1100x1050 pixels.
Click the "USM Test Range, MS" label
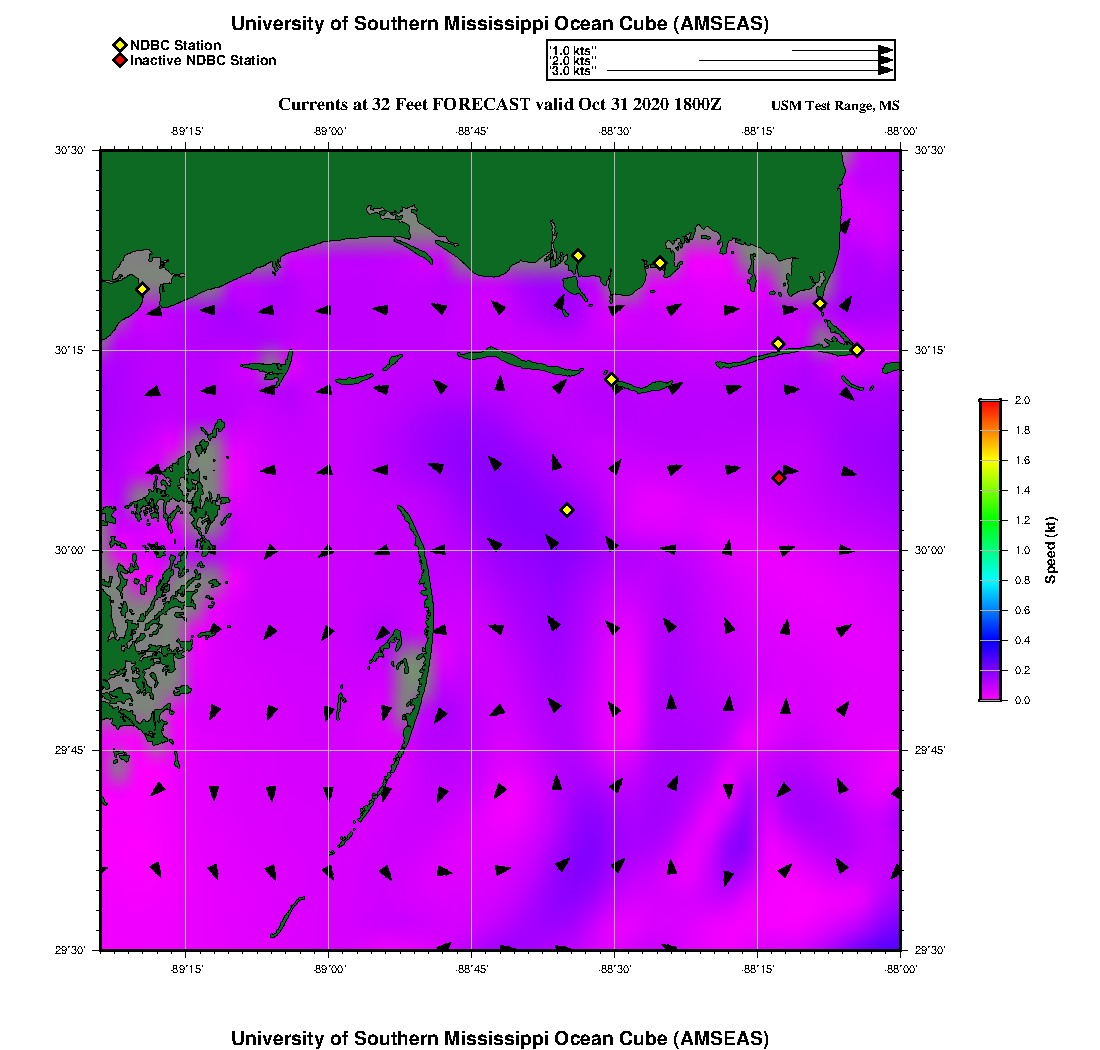(835, 106)
